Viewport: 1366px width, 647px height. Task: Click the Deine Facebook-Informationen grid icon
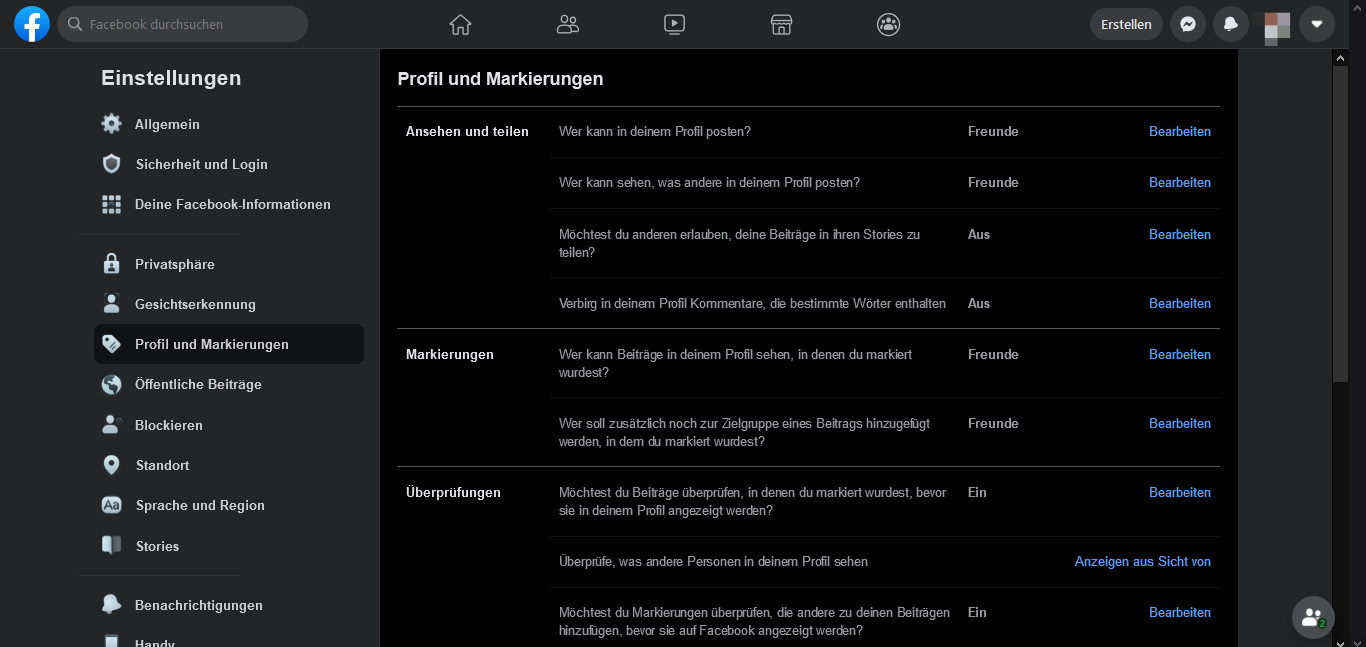112,204
